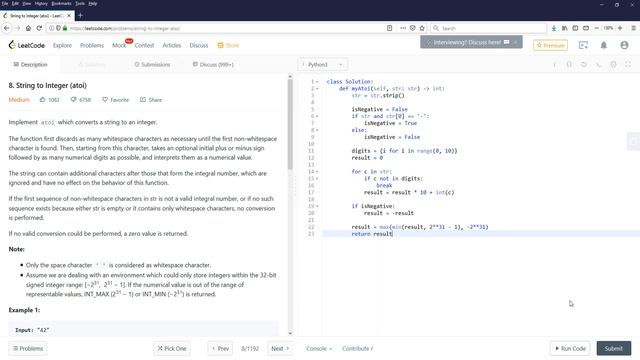Click the description panel scrollbar
The height and width of the screenshot is (360, 640).
tap(290, 124)
